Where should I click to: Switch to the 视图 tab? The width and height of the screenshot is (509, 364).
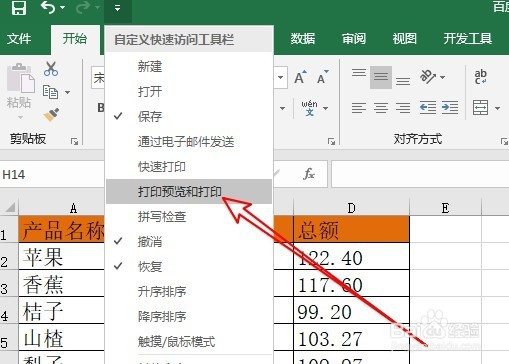[404, 39]
